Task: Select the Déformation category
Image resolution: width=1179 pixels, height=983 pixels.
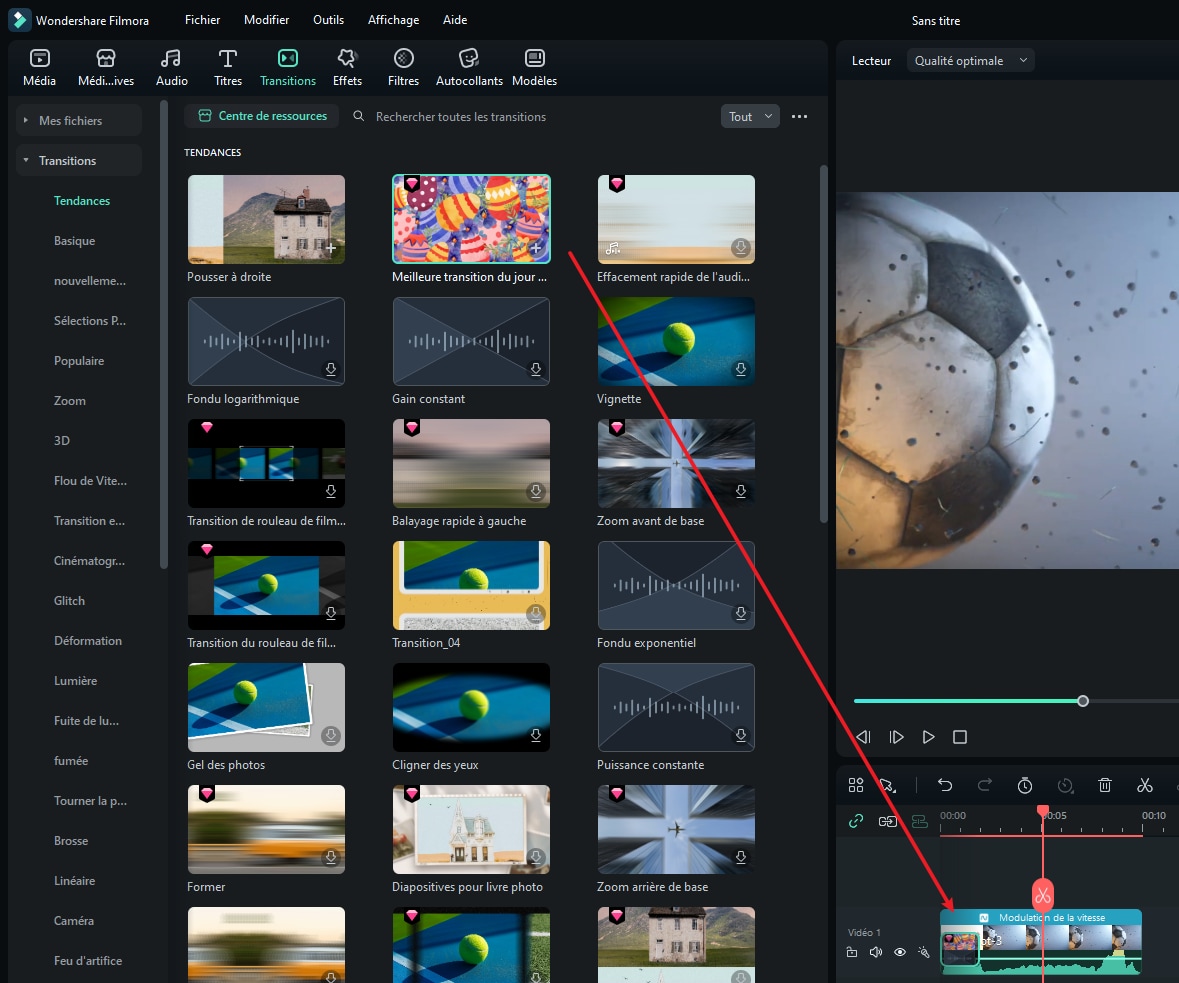Action: 88,641
